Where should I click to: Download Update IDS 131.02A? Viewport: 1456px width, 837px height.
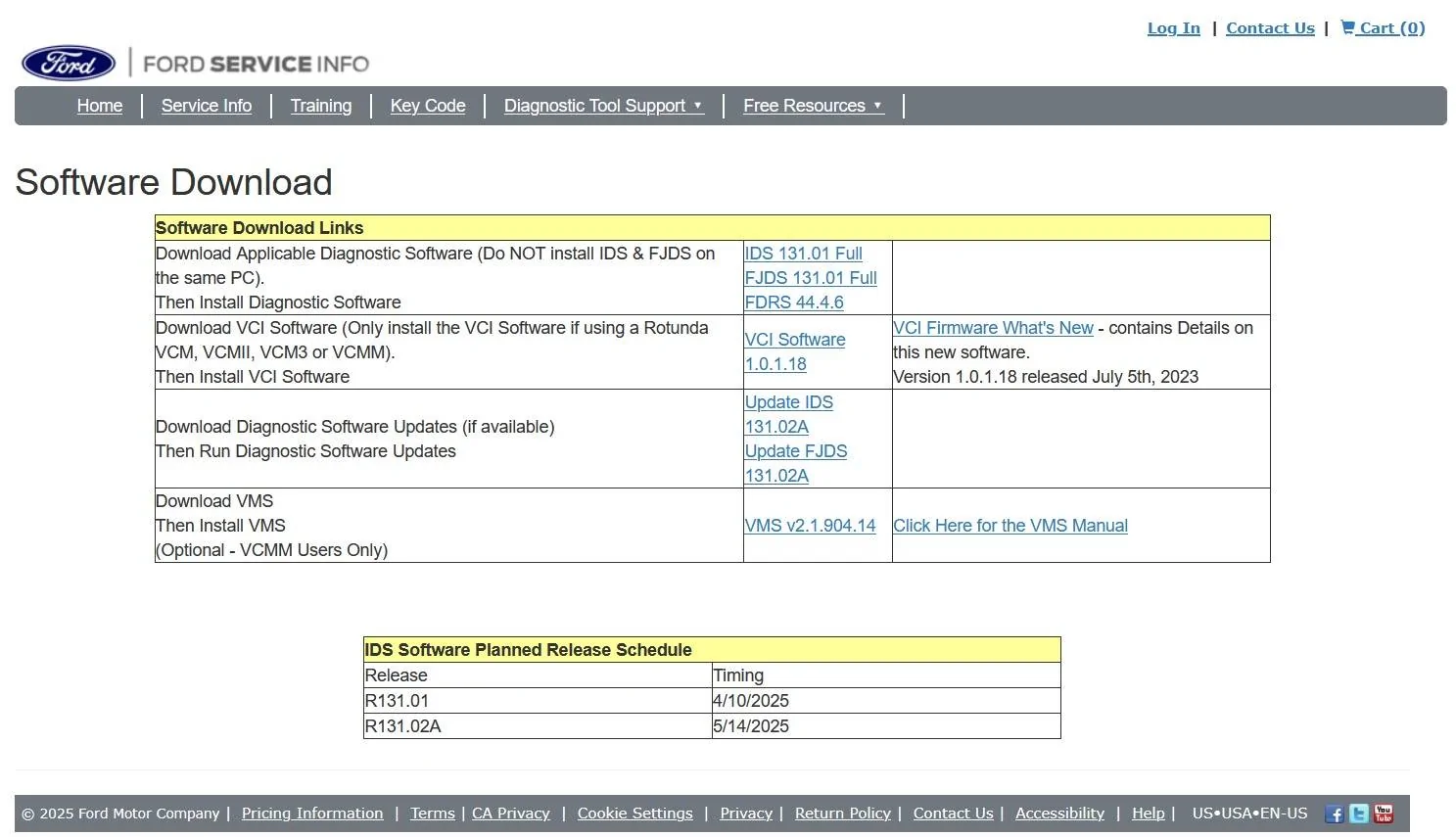click(789, 414)
